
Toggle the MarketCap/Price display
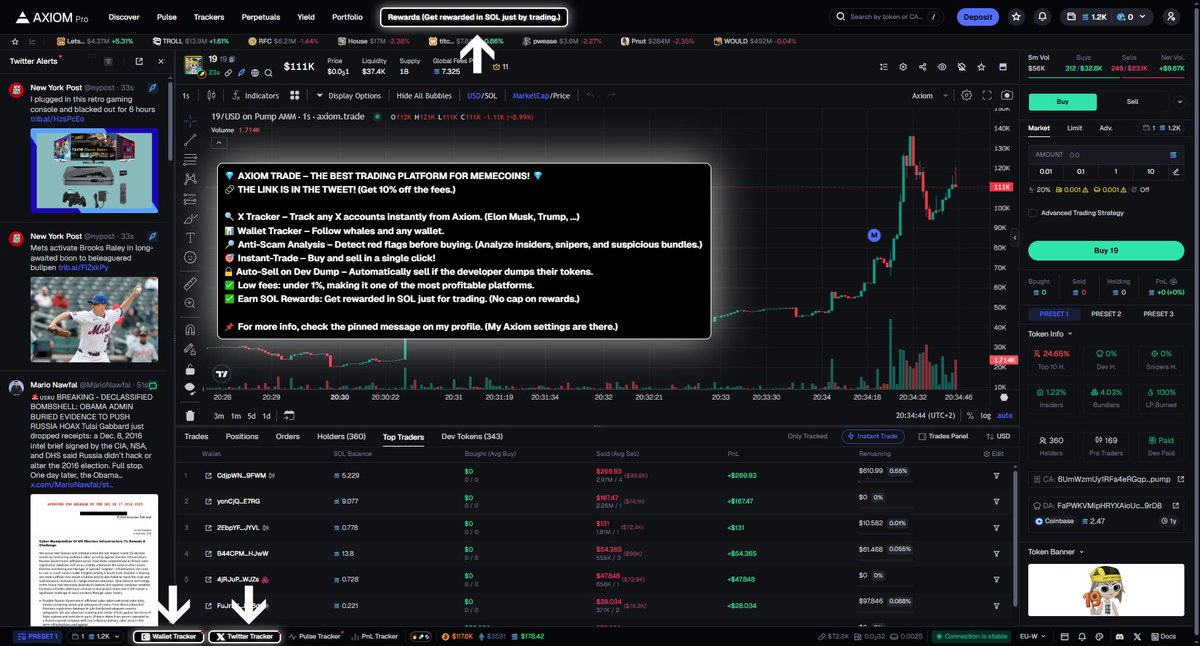tap(541, 96)
